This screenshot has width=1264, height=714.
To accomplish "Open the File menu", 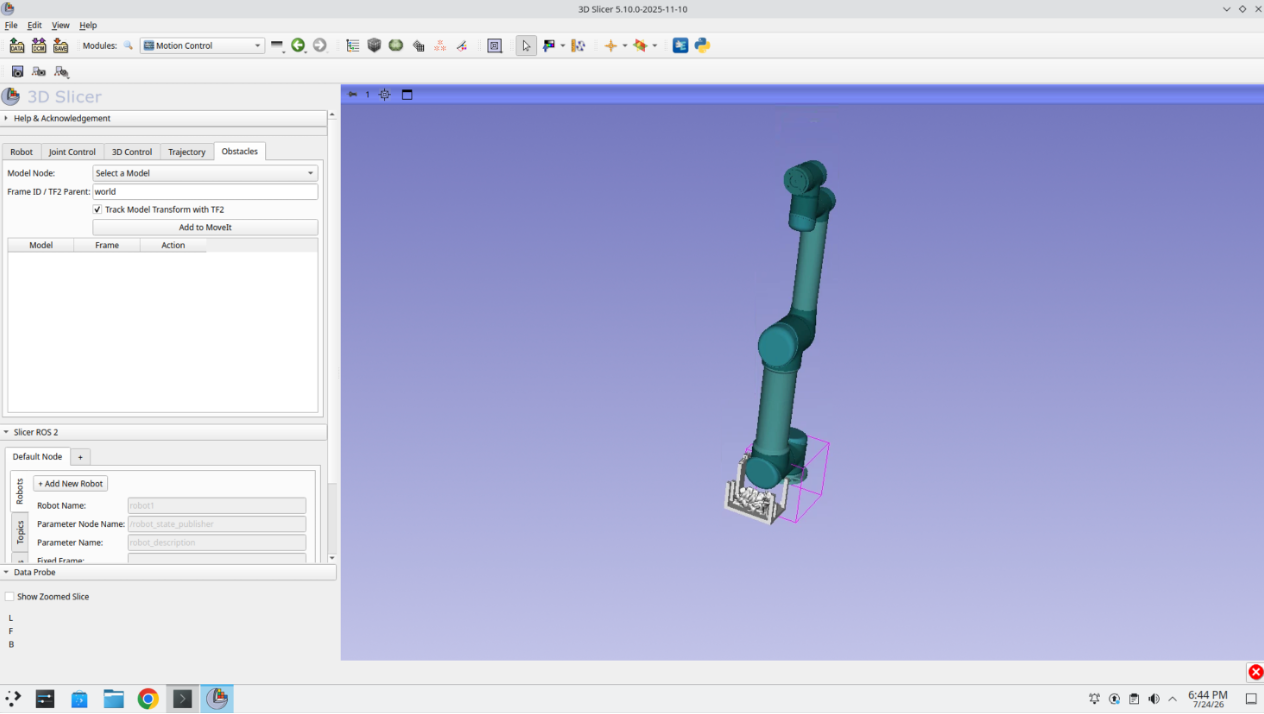I will (11, 25).
